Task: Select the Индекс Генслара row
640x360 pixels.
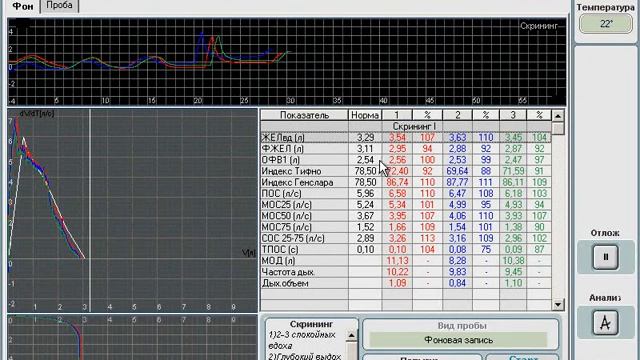Action: [x=406, y=182]
